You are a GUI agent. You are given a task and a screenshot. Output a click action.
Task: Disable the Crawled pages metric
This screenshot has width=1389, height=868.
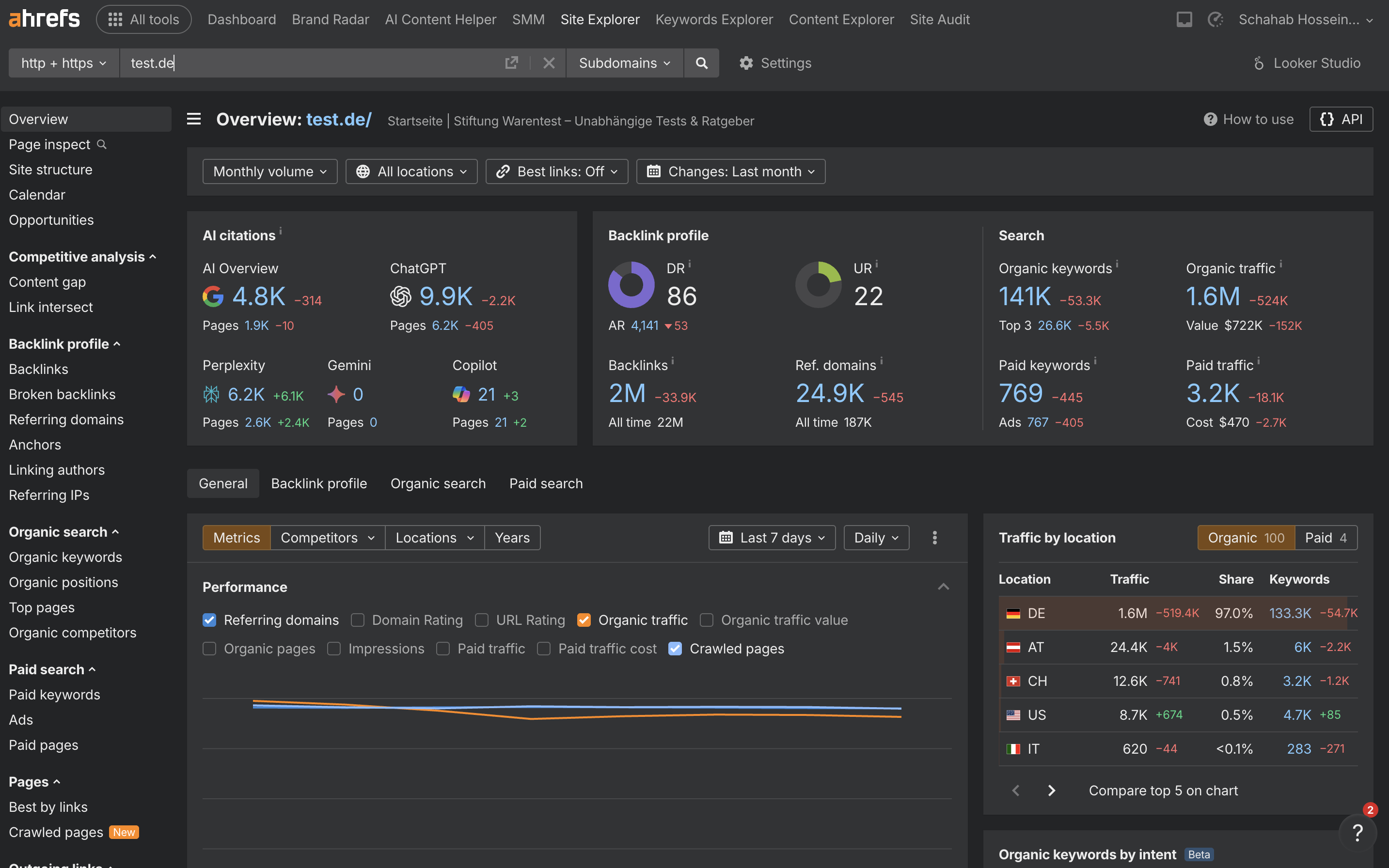[x=675, y=648]
